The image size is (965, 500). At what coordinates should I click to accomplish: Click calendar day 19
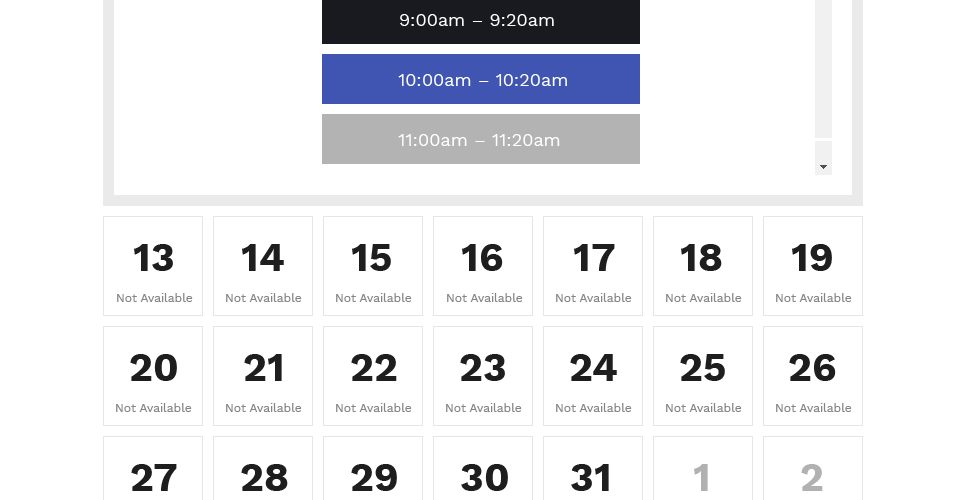tap(813, 266)
